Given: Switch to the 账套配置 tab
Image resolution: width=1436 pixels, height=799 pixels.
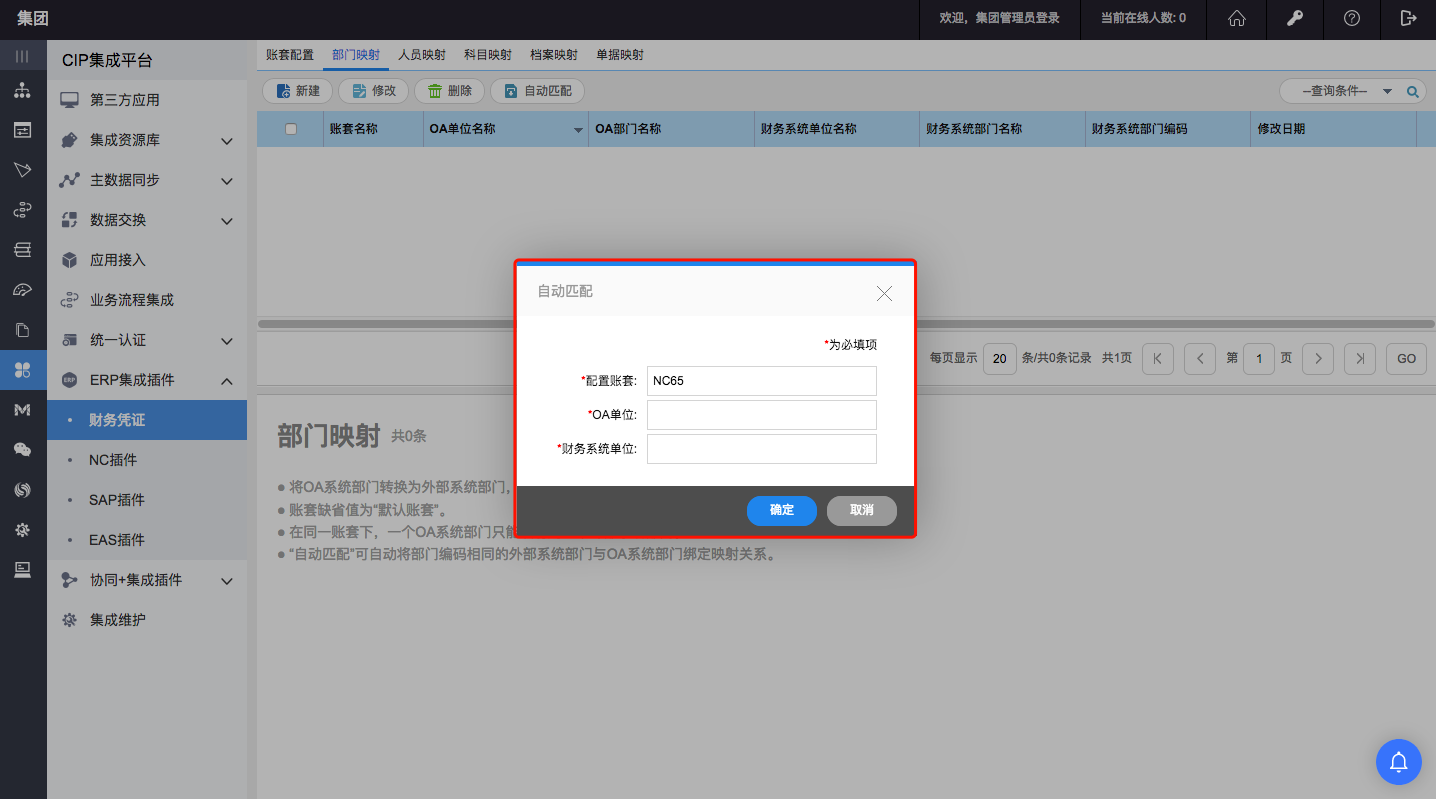Looking at the screenshot, I should click(290, 55).
